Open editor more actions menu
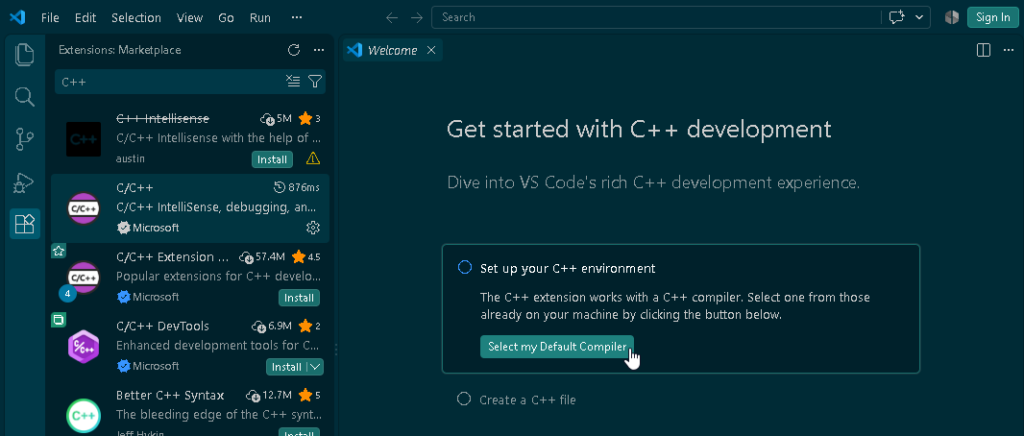 (x=1008, y=50)
